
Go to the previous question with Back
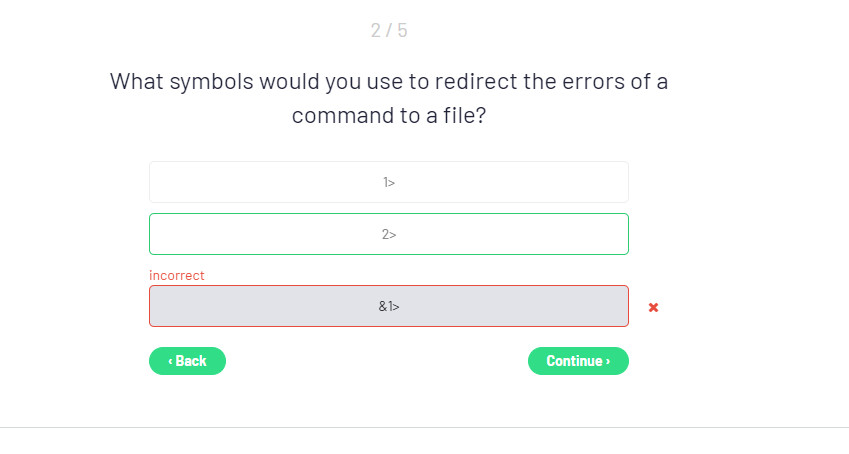point(187,361)
